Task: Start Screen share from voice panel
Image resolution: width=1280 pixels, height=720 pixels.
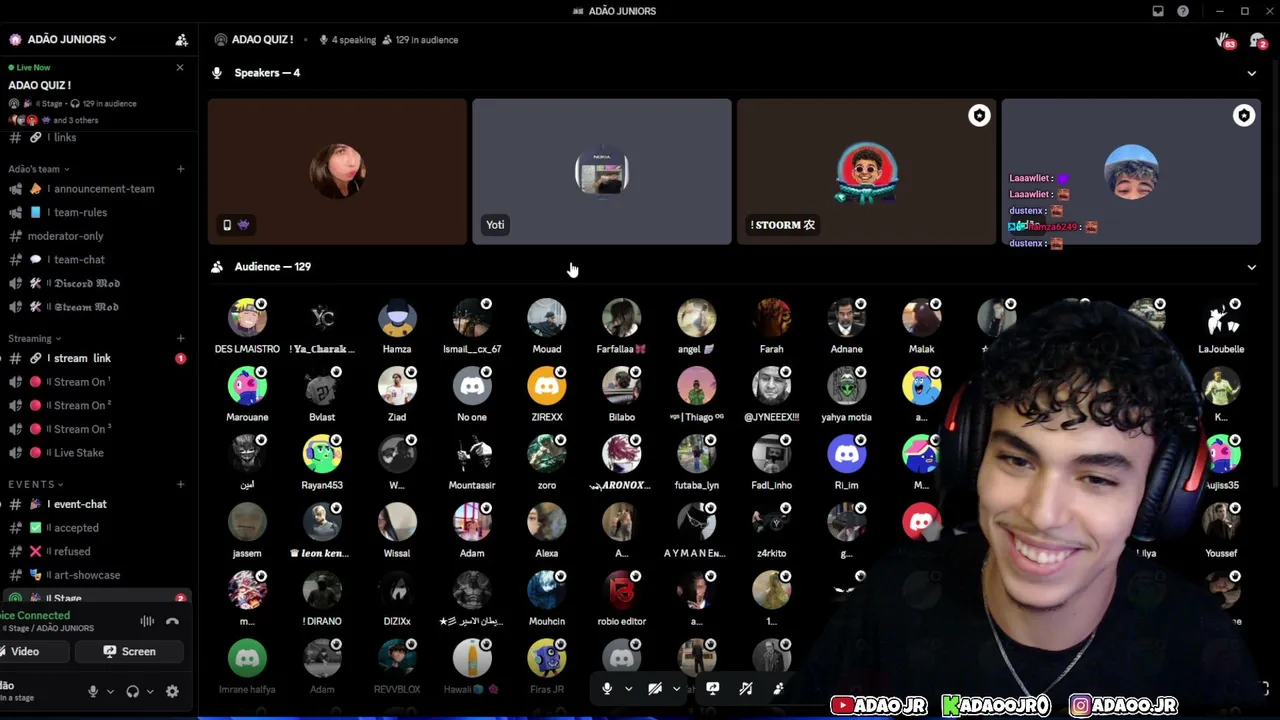Action: coord(129,652)
